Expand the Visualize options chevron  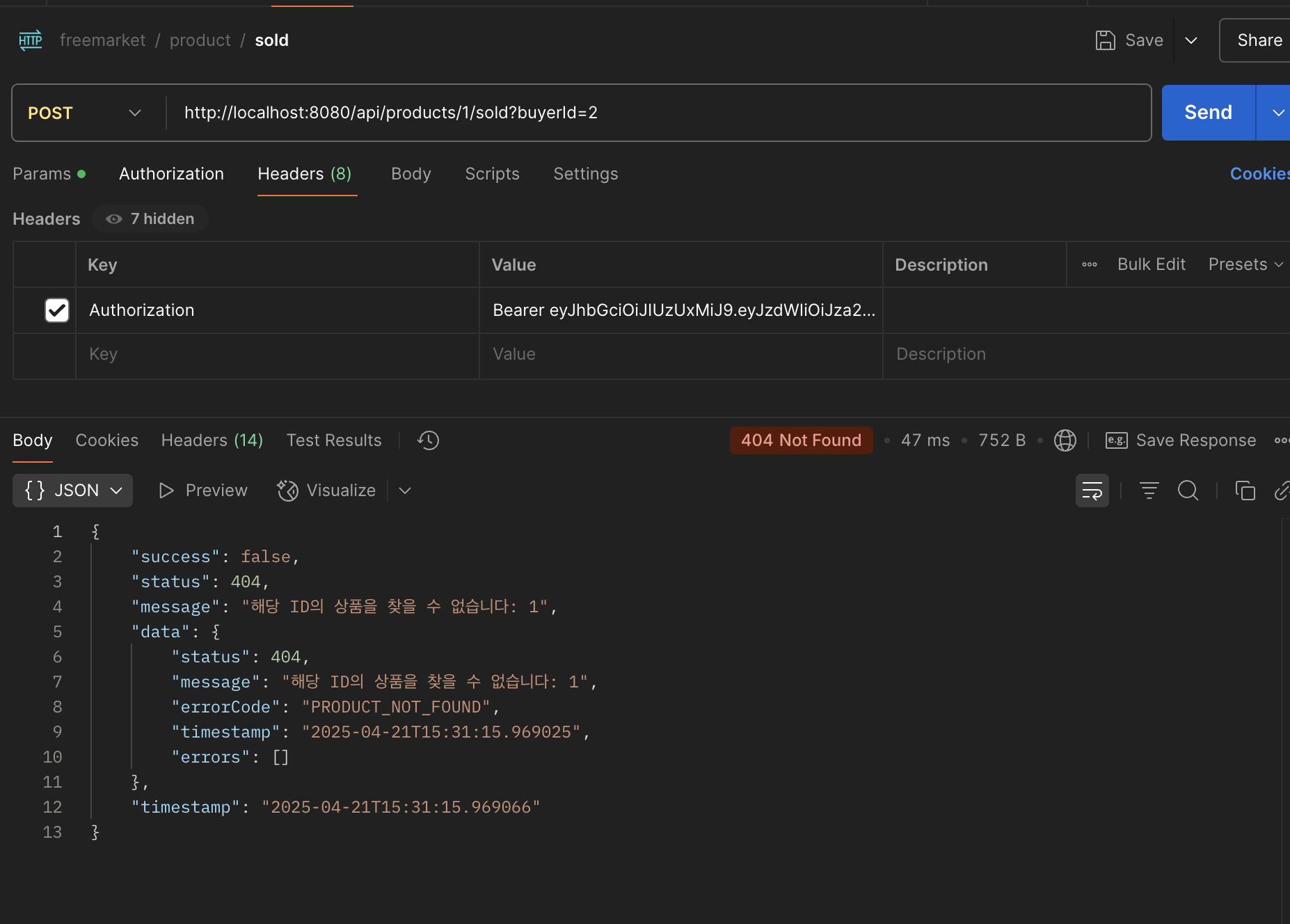(405, 491)
